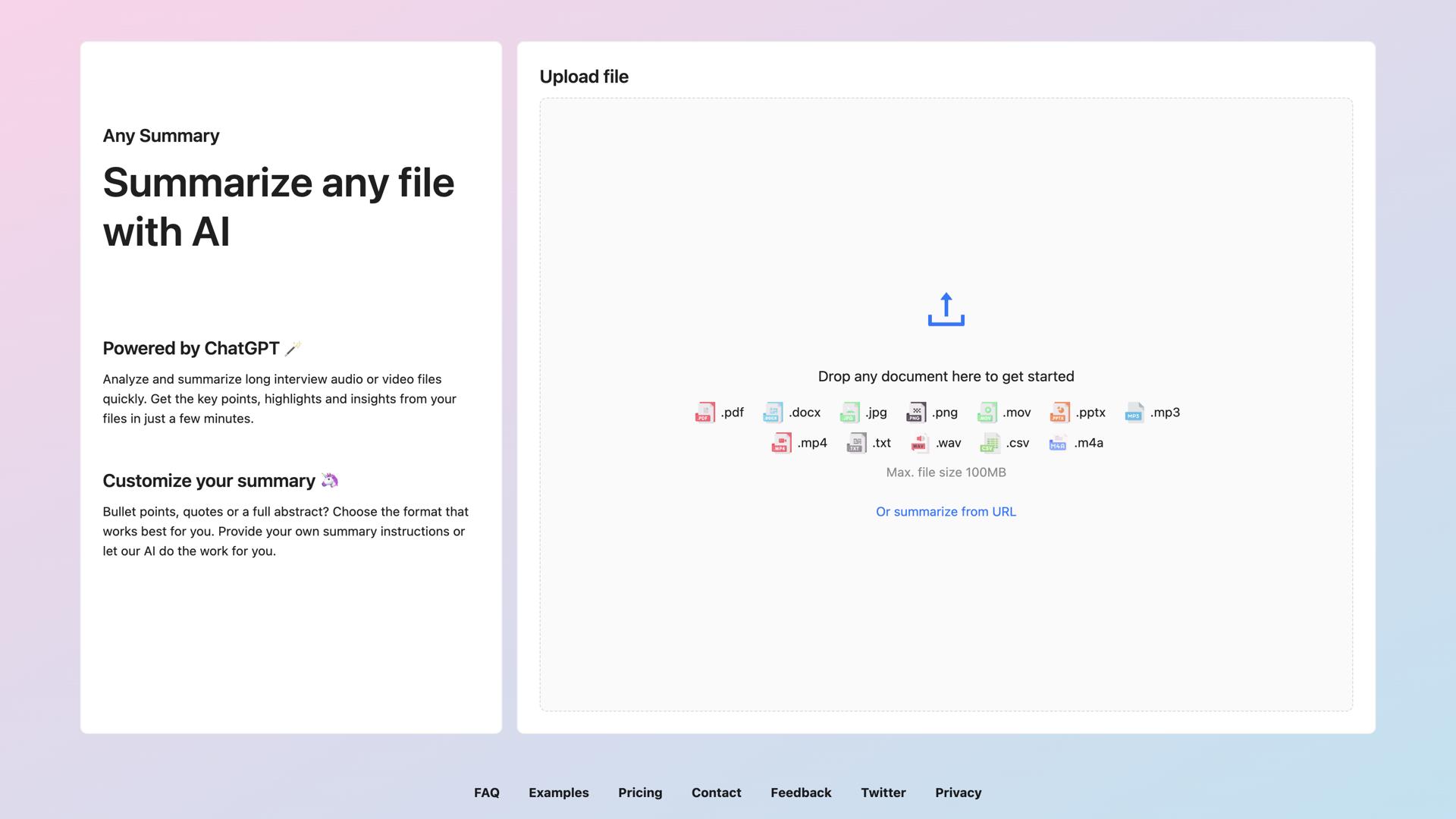The width and height of the screenshot is (1456, 819).
Task: Open the FAQ footer link
Action: click(487, 792)
